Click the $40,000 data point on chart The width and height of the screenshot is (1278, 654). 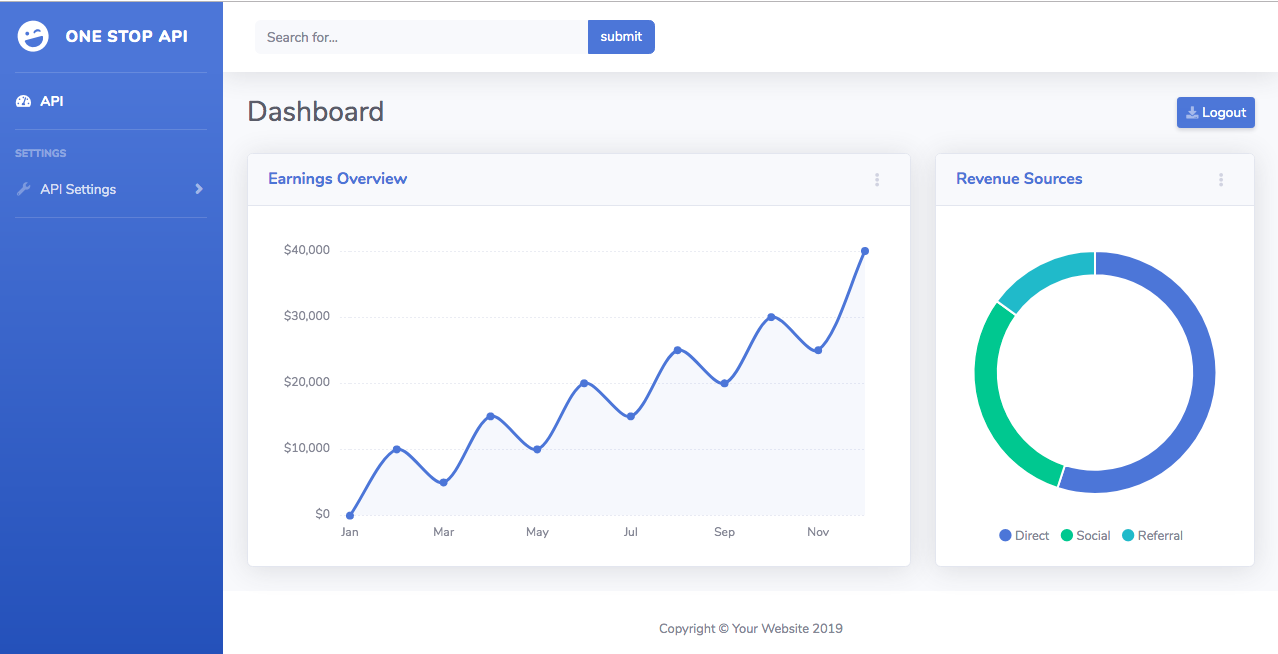pyautogui.click(x=865, y=251)
